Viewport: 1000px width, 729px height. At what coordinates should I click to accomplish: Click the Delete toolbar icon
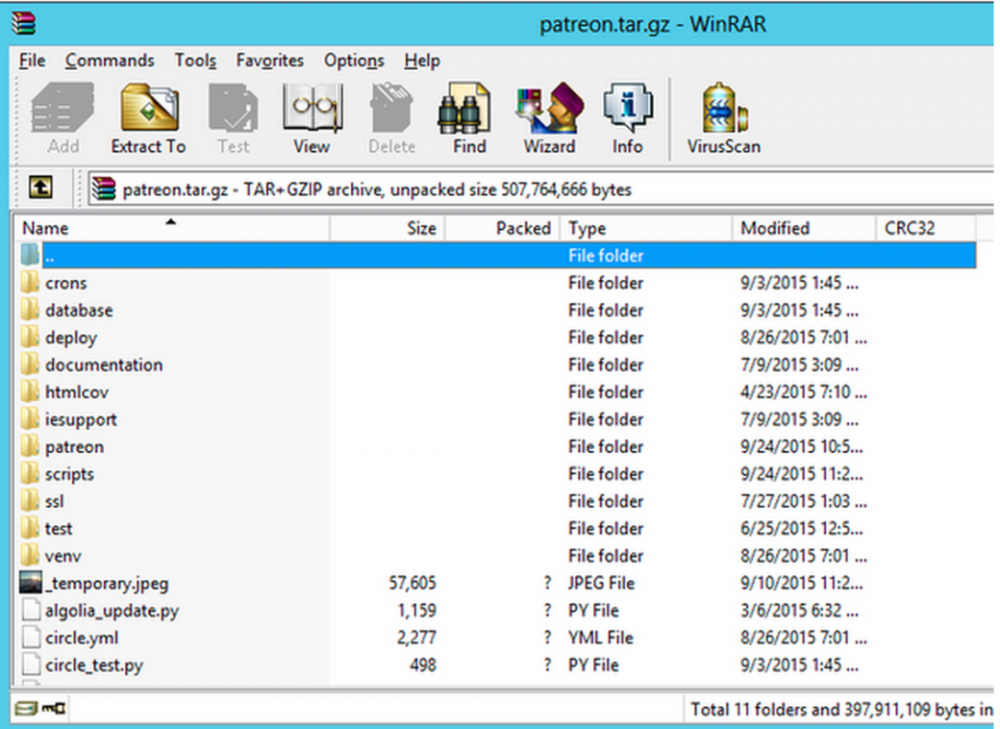pos(392,108)
